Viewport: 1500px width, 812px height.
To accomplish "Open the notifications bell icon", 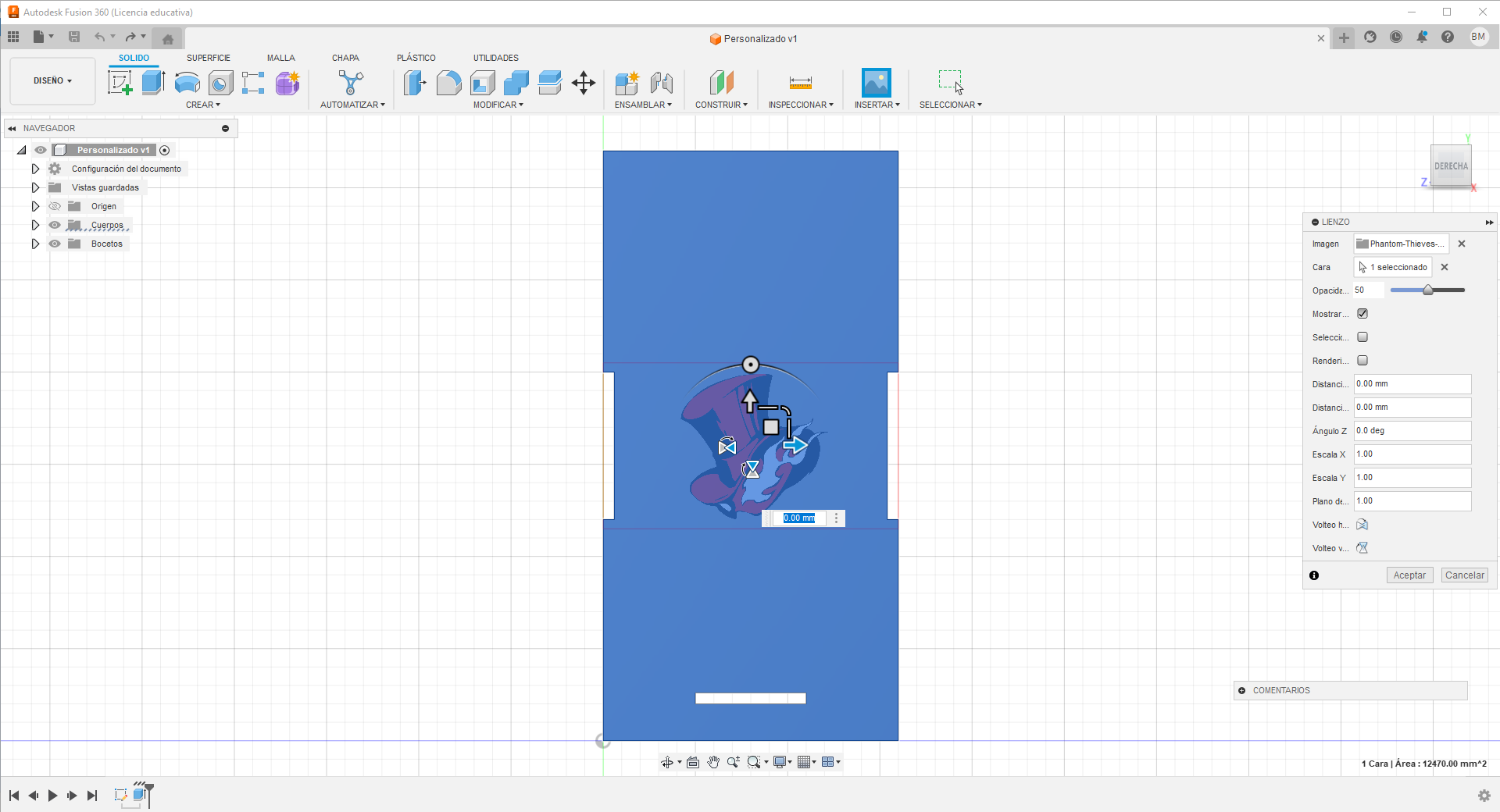I will 1422,37.
